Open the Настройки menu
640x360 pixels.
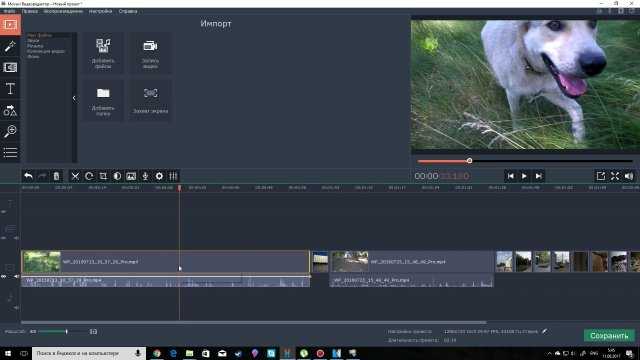(x=100, y=11)
